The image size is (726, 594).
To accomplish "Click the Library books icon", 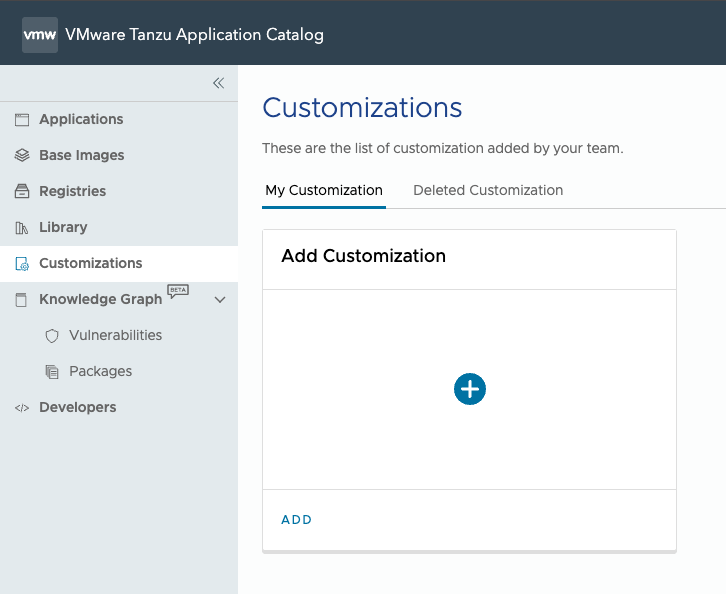I will coord(22,227).
